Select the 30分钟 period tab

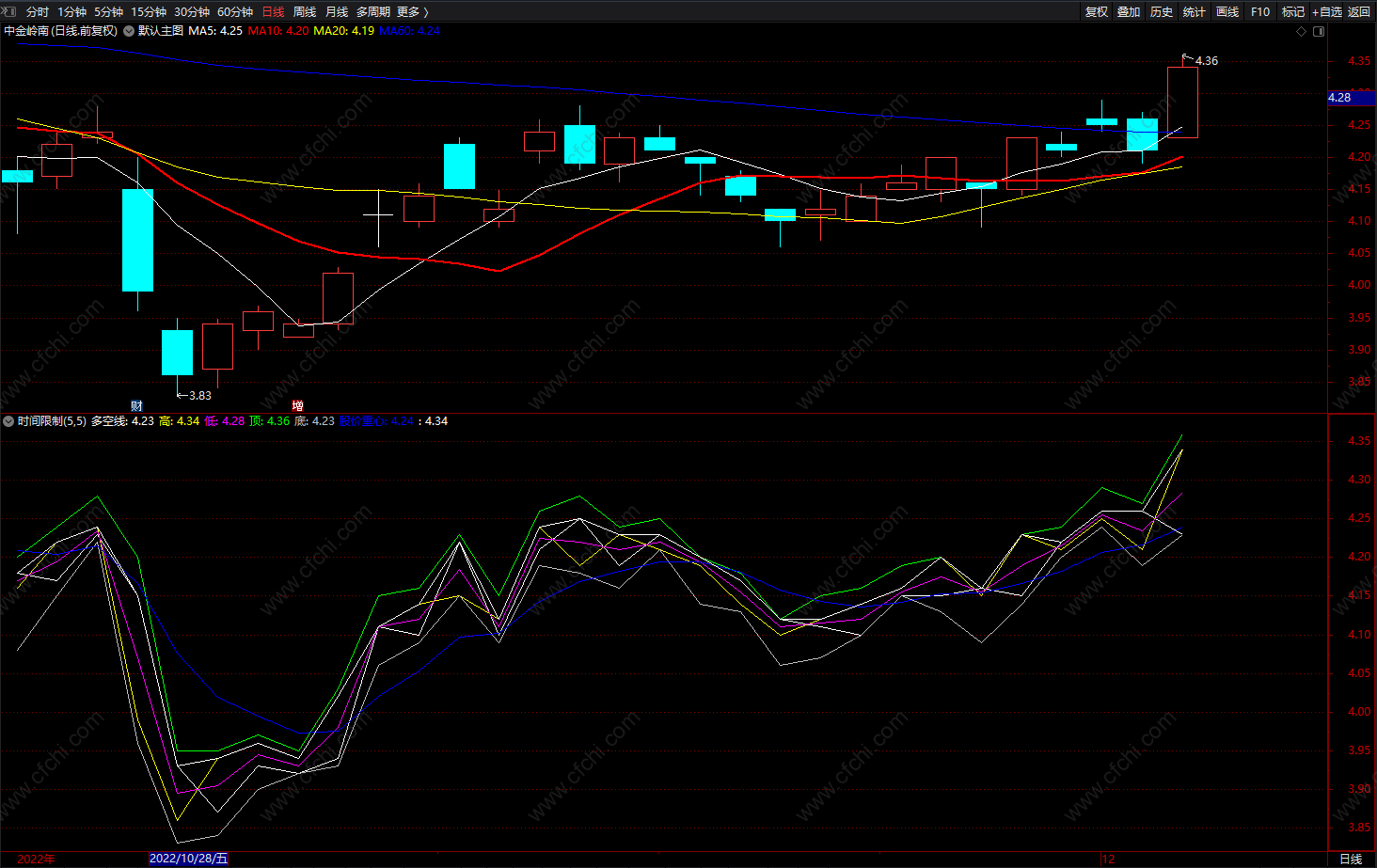[x=192, y=11]
